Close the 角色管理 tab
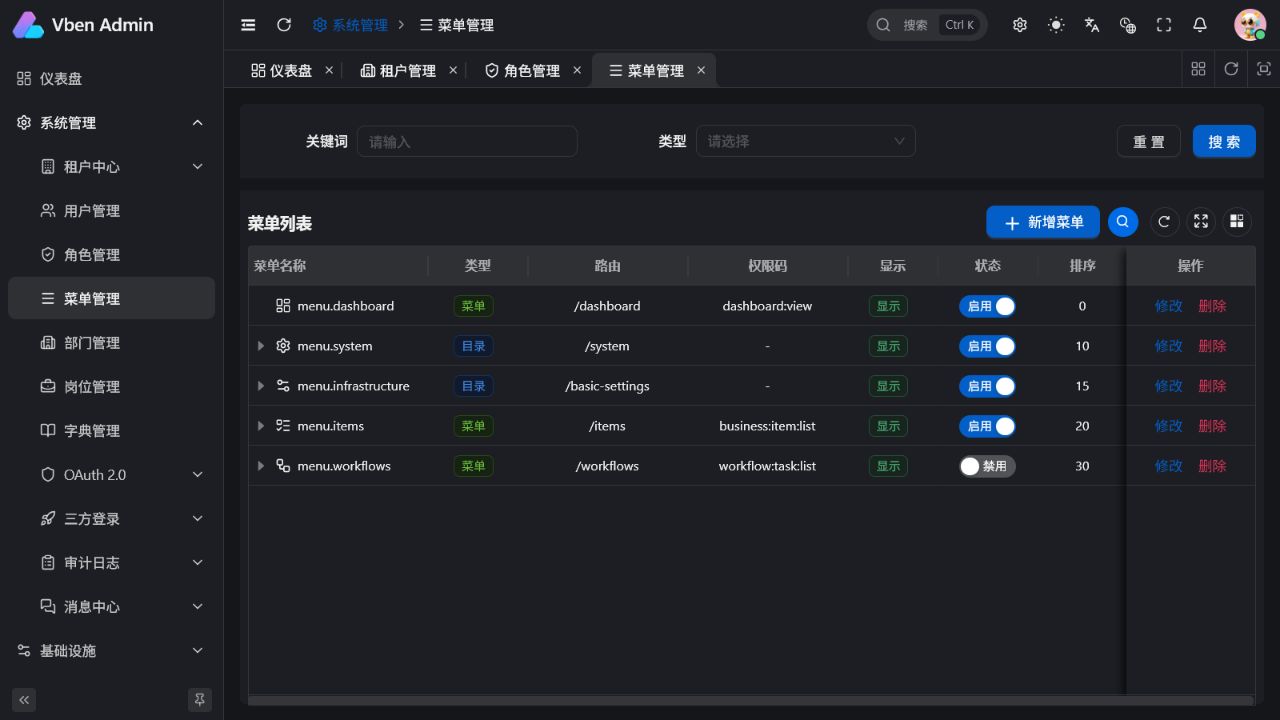The width and height of the screenshot is (1280, 720). pos(577,70)
